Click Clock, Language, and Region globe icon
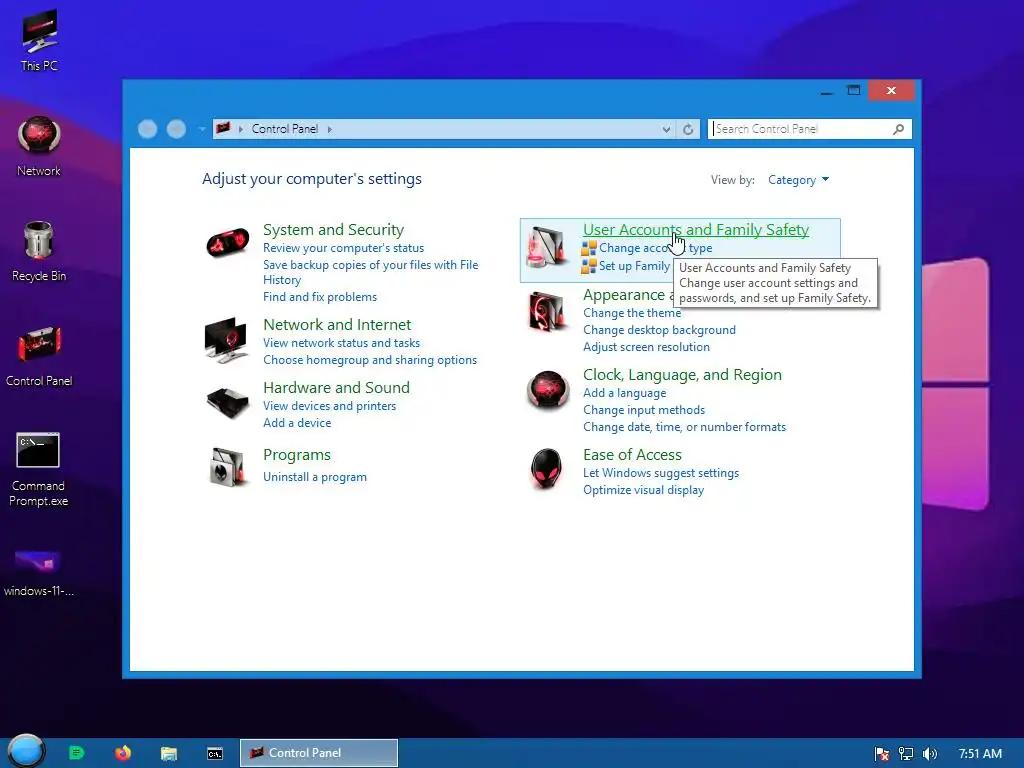This screenshot has height=768, width=1024. click(x=547, y=390)
